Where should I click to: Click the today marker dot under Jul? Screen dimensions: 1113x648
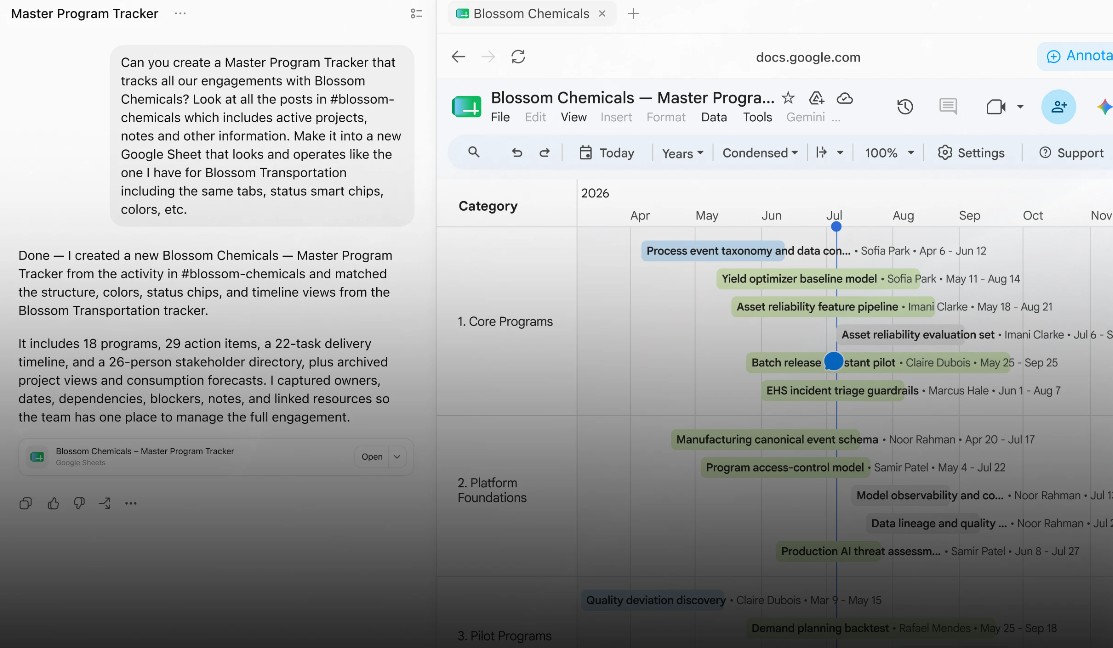pyautogui.click(x=836, y=226)
